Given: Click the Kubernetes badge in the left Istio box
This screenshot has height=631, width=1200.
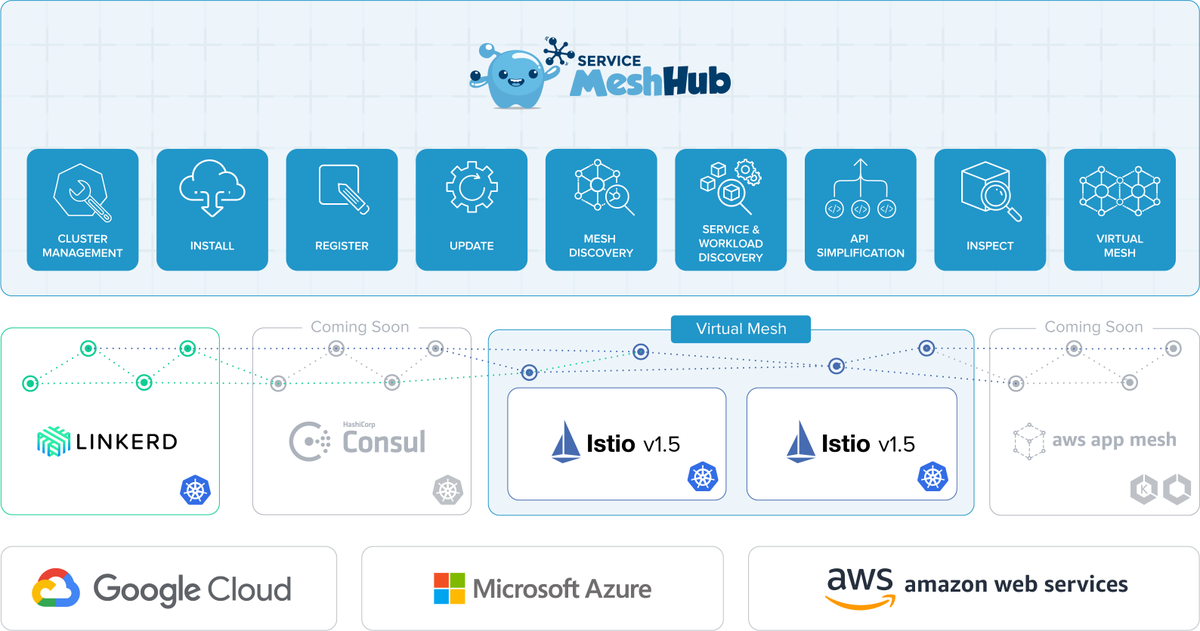Looking at the screenshot, I should [702, 477].
